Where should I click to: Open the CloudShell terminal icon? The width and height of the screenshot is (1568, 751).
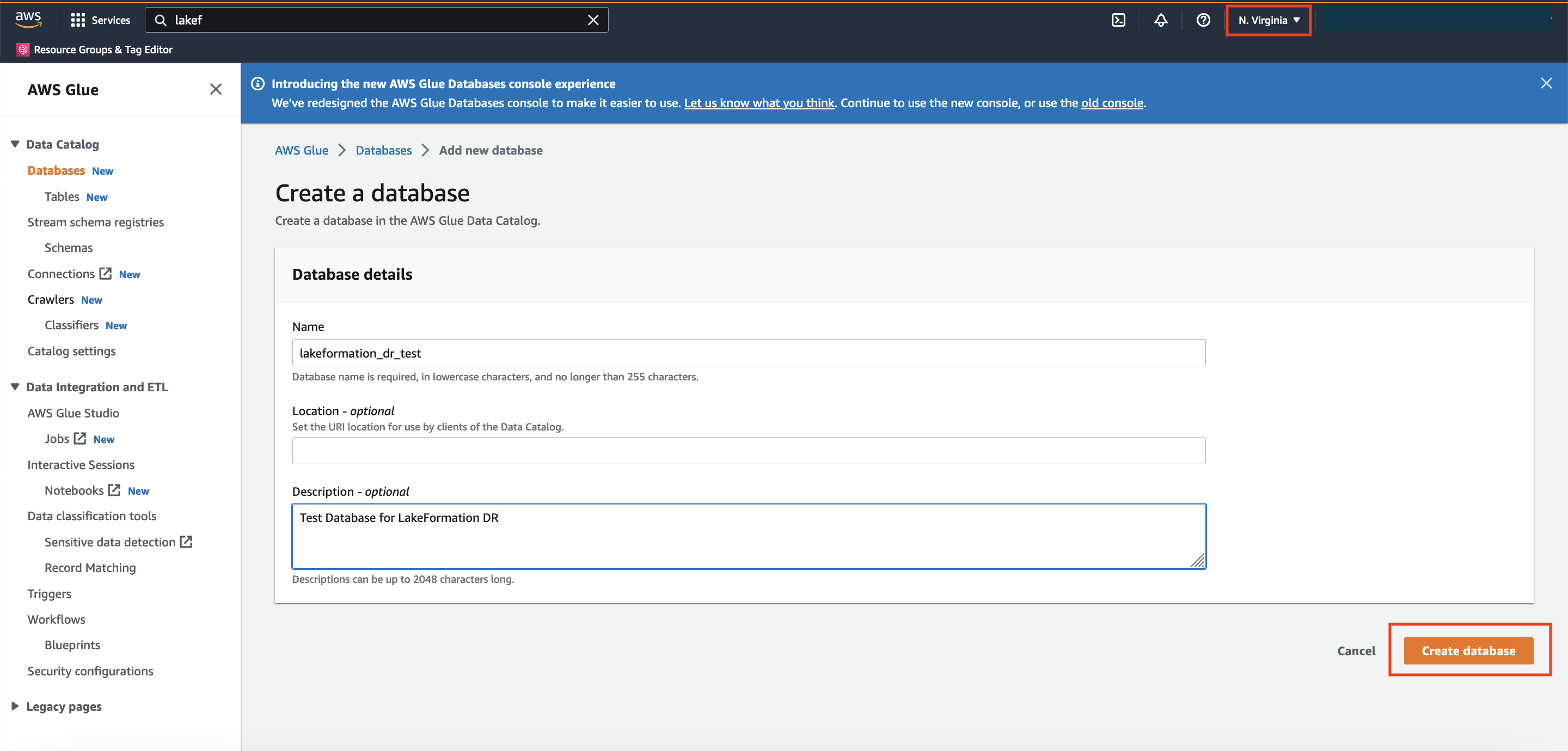click(1118, 20)
